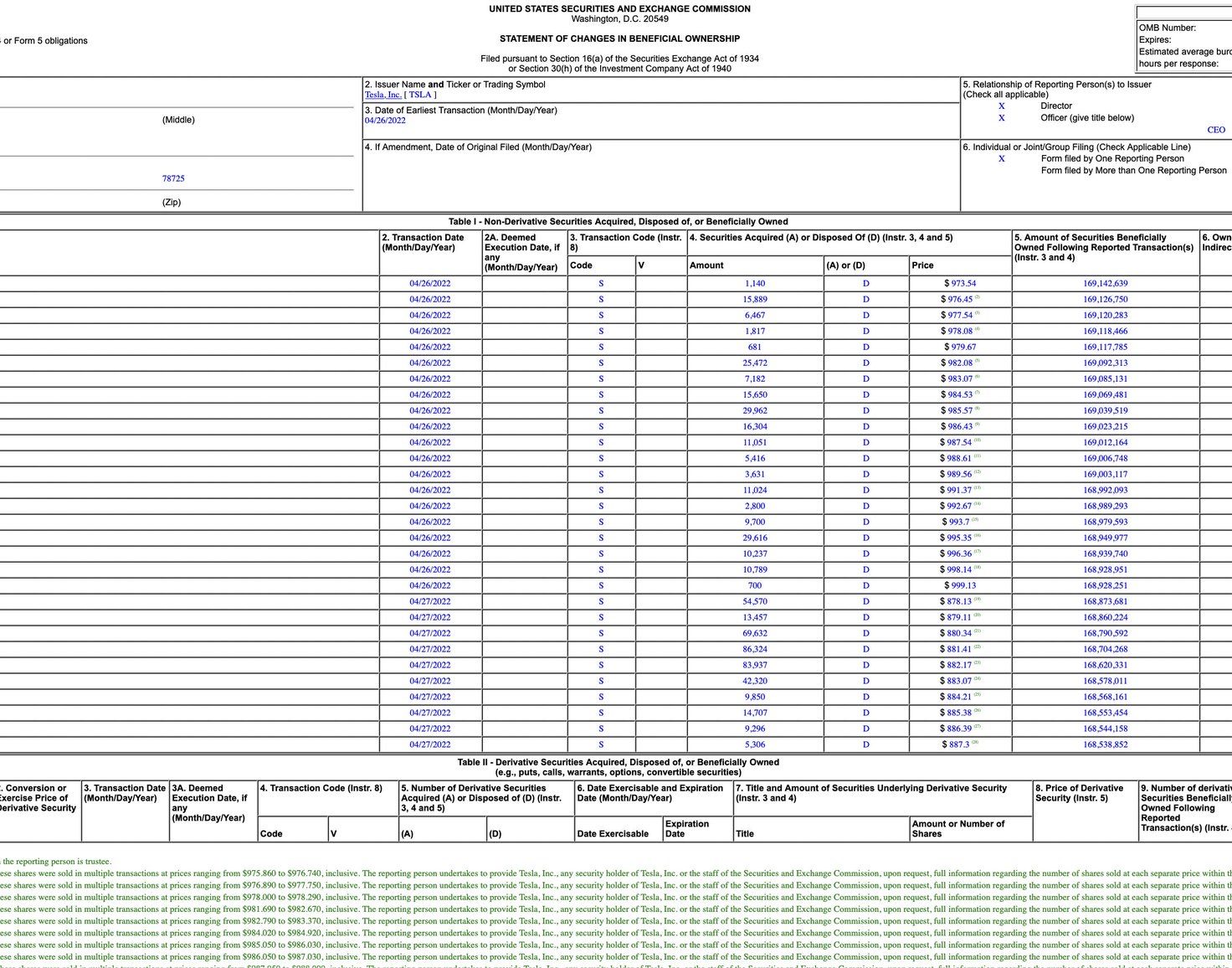Click the S code in the 700 shares row
The image size is (1232, 968).
pyautogui.click(x=601, y=586)
